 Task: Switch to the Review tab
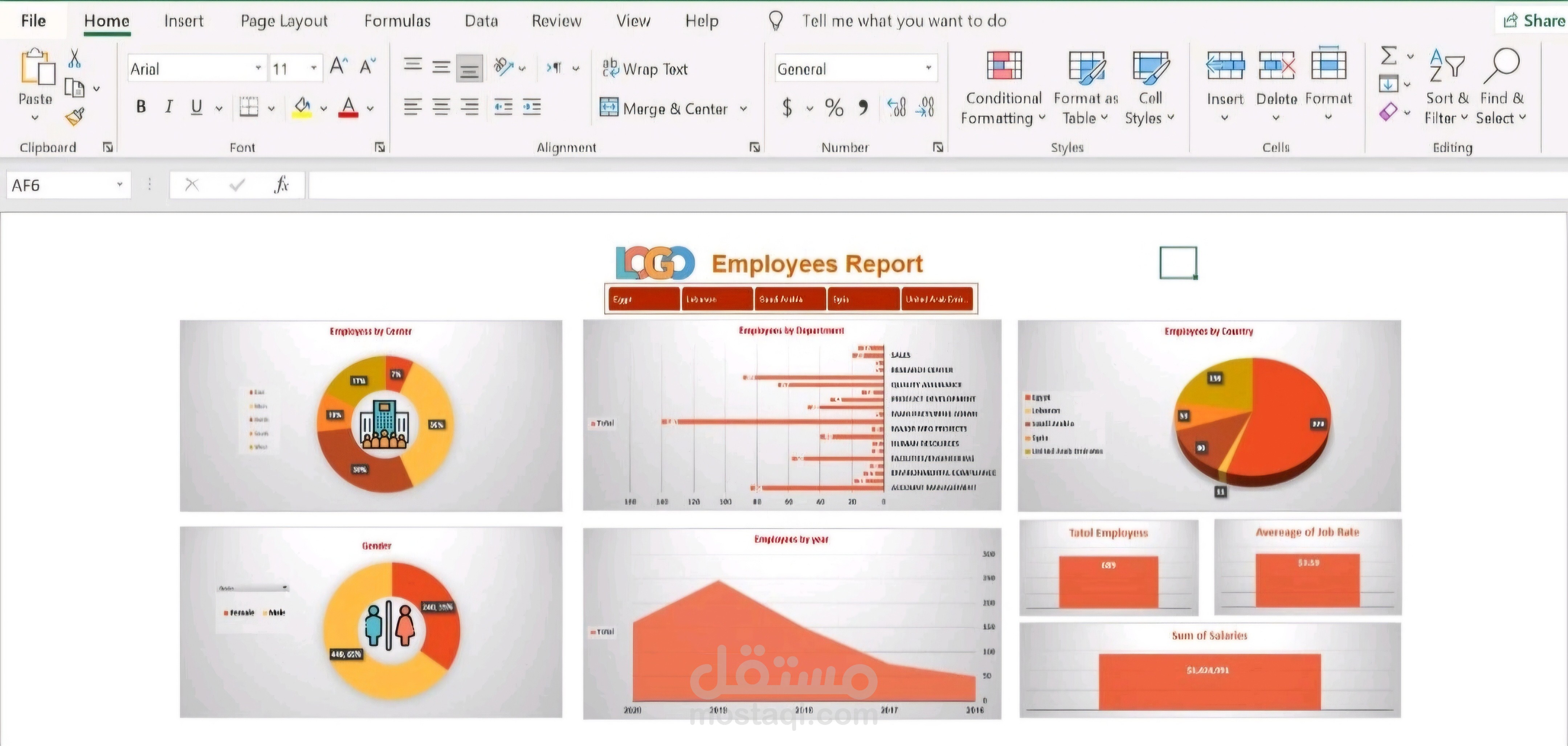click(556, 21)
